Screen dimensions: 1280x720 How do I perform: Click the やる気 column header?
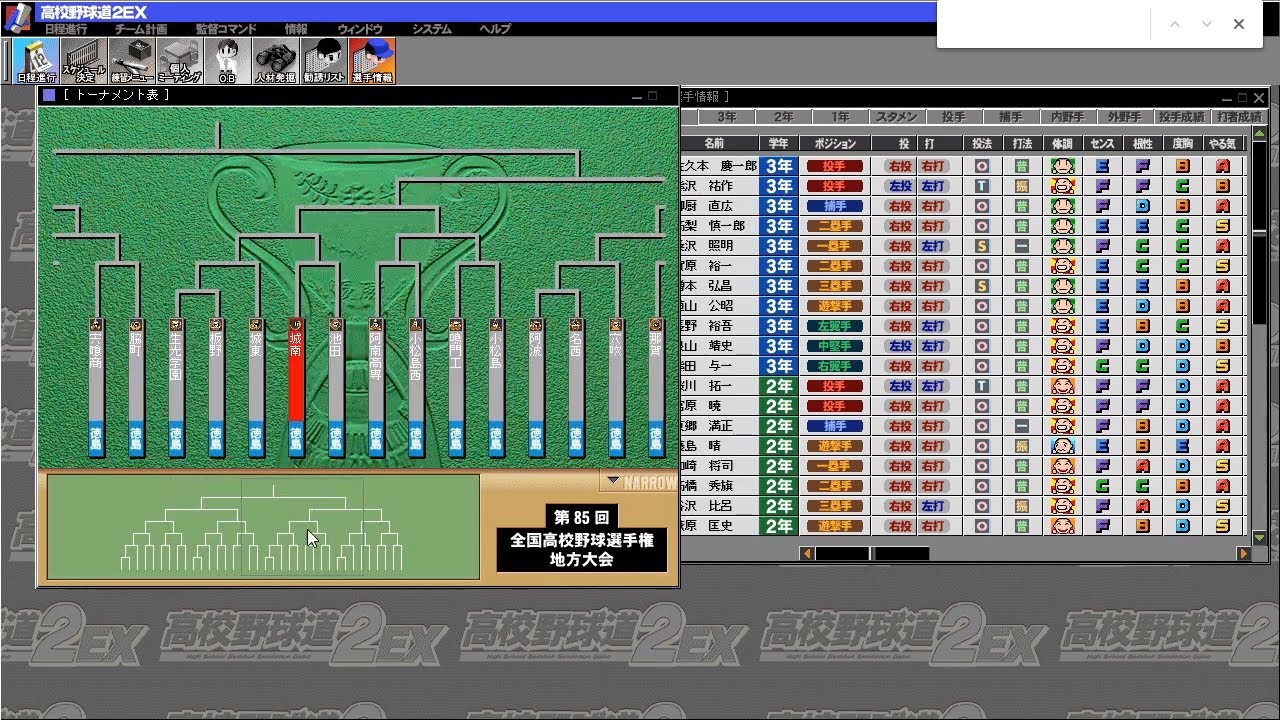coord(1222,144)
